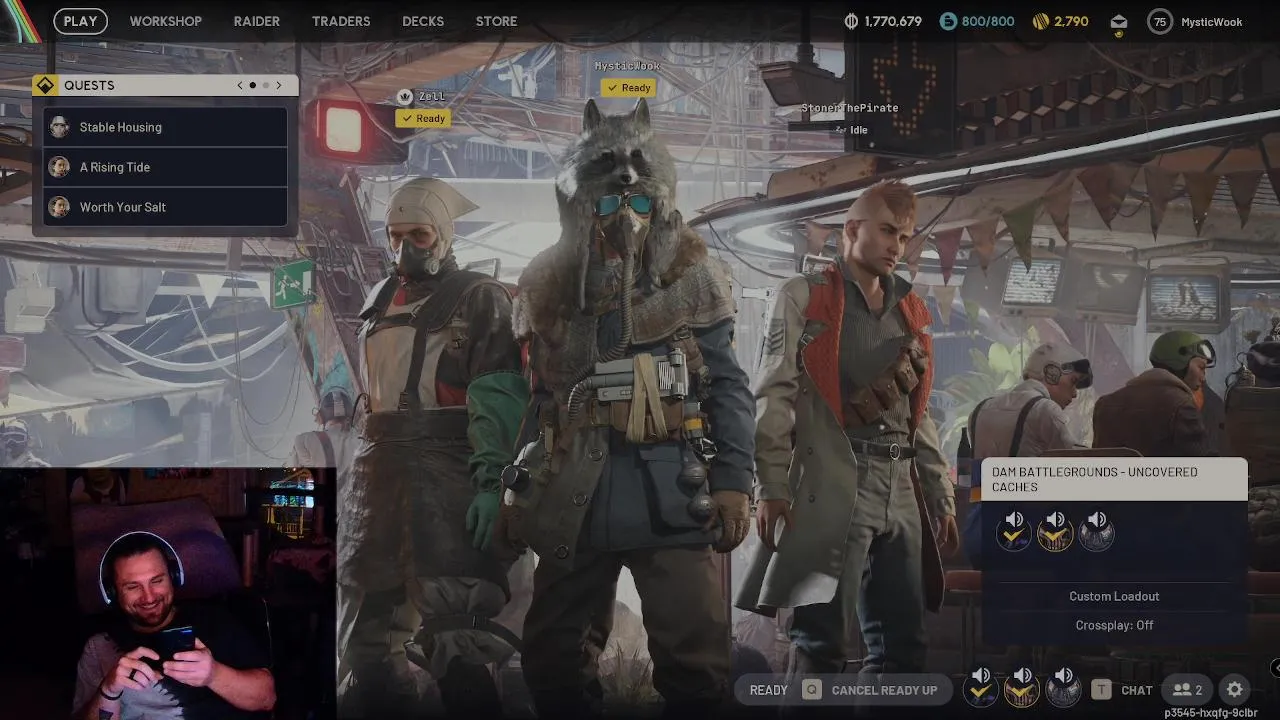Open the Play tab

click(80, 21)
